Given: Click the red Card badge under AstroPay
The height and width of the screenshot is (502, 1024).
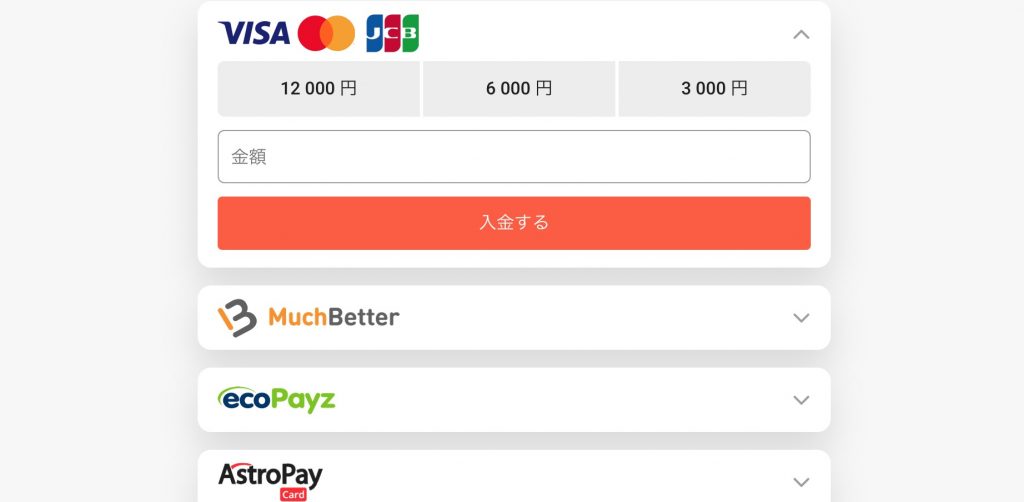Looking at the screenshot, I should click(x=293, y=495).
